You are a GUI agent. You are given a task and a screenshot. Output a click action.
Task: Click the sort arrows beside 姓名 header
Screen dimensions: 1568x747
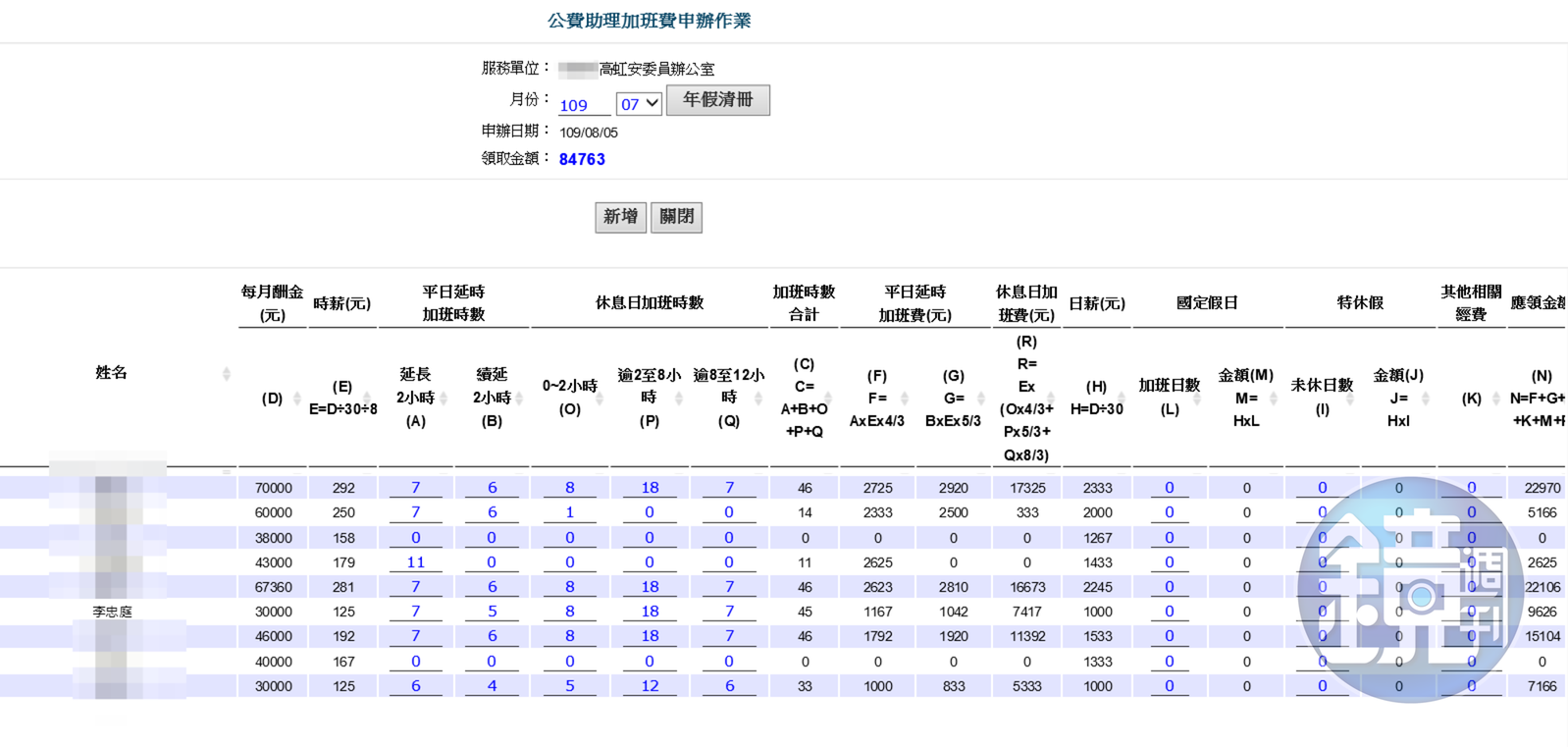[227, 373]
